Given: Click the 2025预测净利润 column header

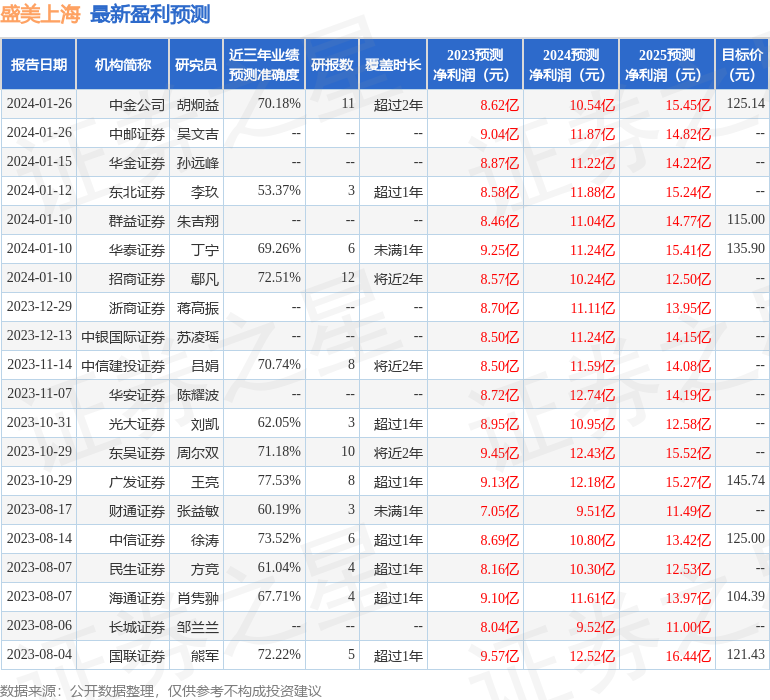Looking at the screenshot, I should click(x=667, y=64).
